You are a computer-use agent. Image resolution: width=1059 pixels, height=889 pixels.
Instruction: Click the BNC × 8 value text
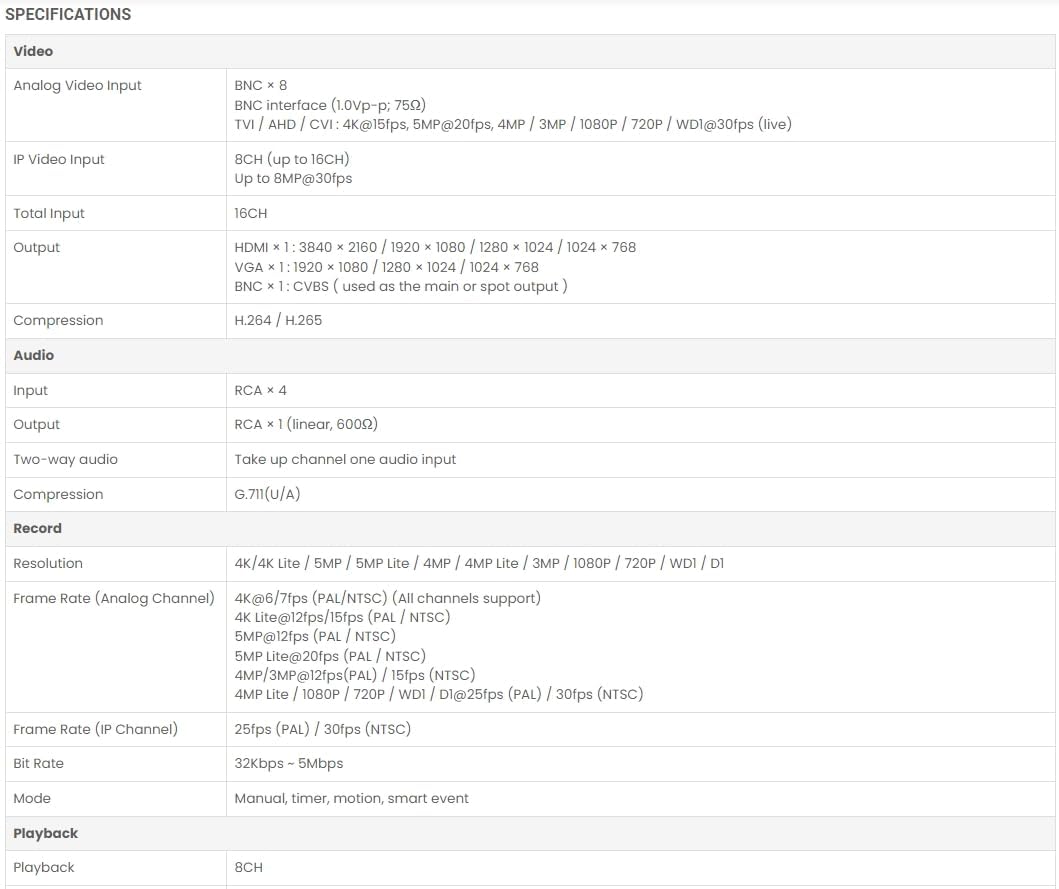point(260,86)
